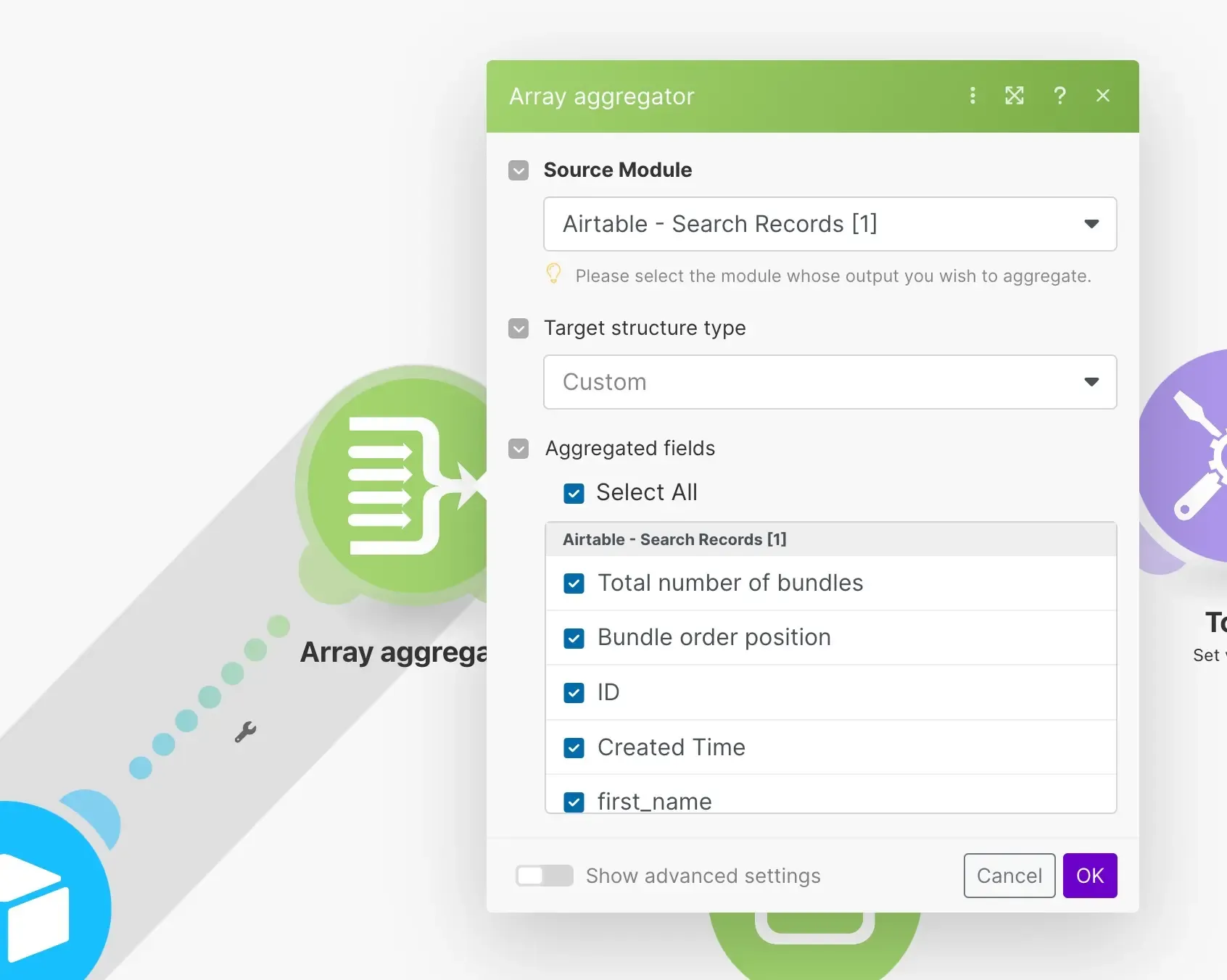Click the lightbulb hint icon
1227x980 pixels.
[553, 273]
